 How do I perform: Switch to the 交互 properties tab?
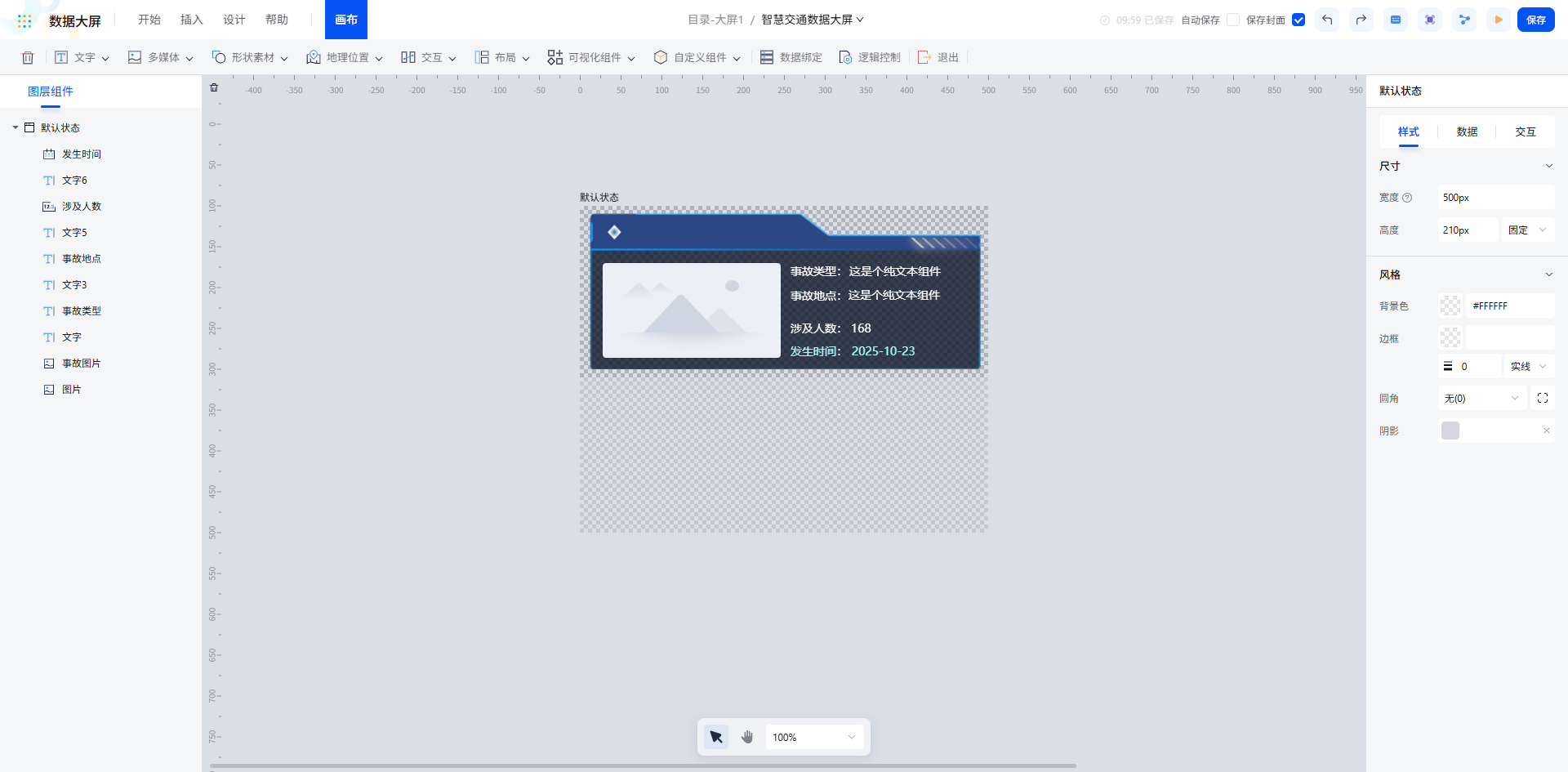[x=1526, y=132]
